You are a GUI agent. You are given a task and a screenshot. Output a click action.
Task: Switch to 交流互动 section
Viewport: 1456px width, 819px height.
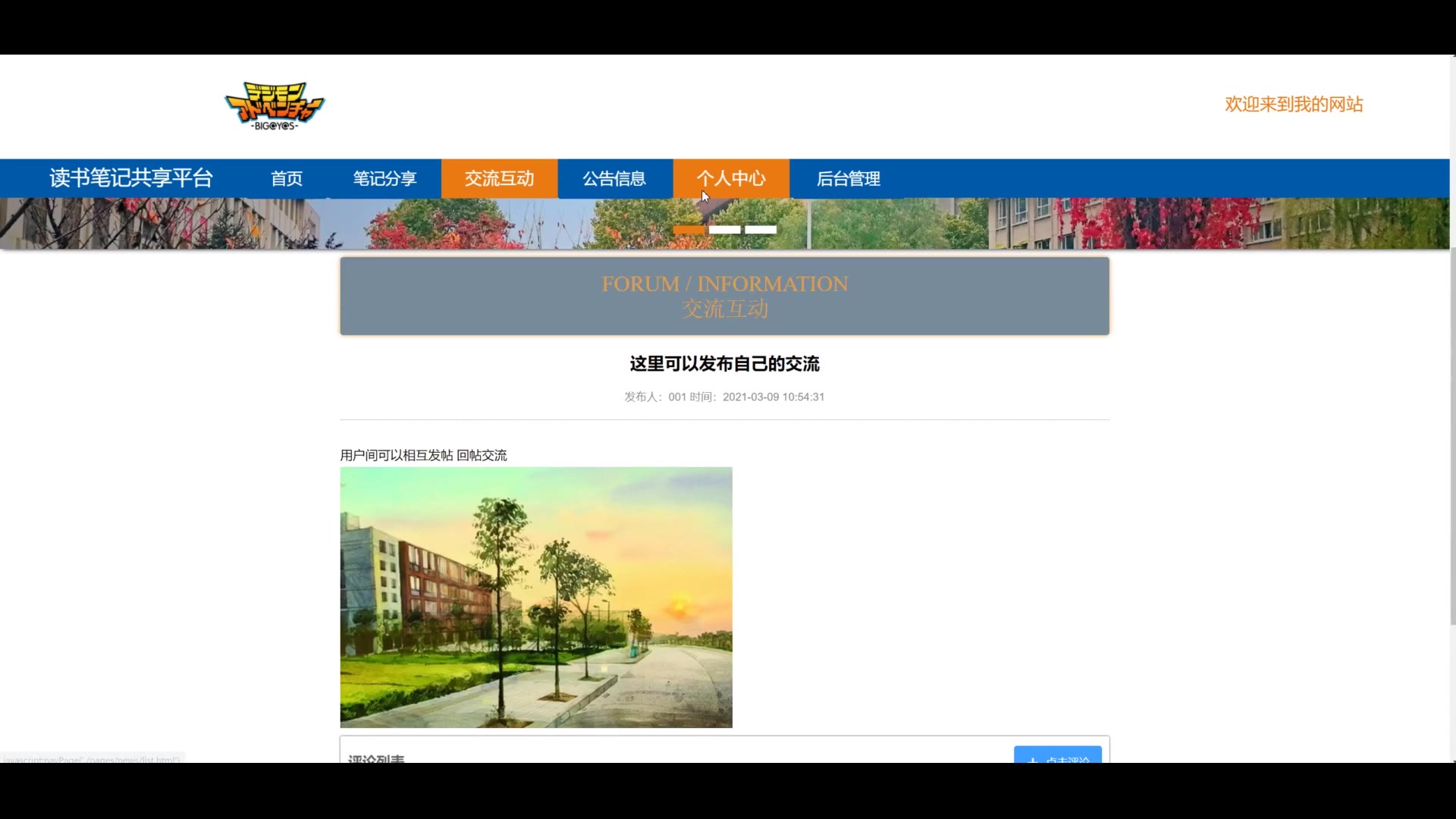point(499,179)
